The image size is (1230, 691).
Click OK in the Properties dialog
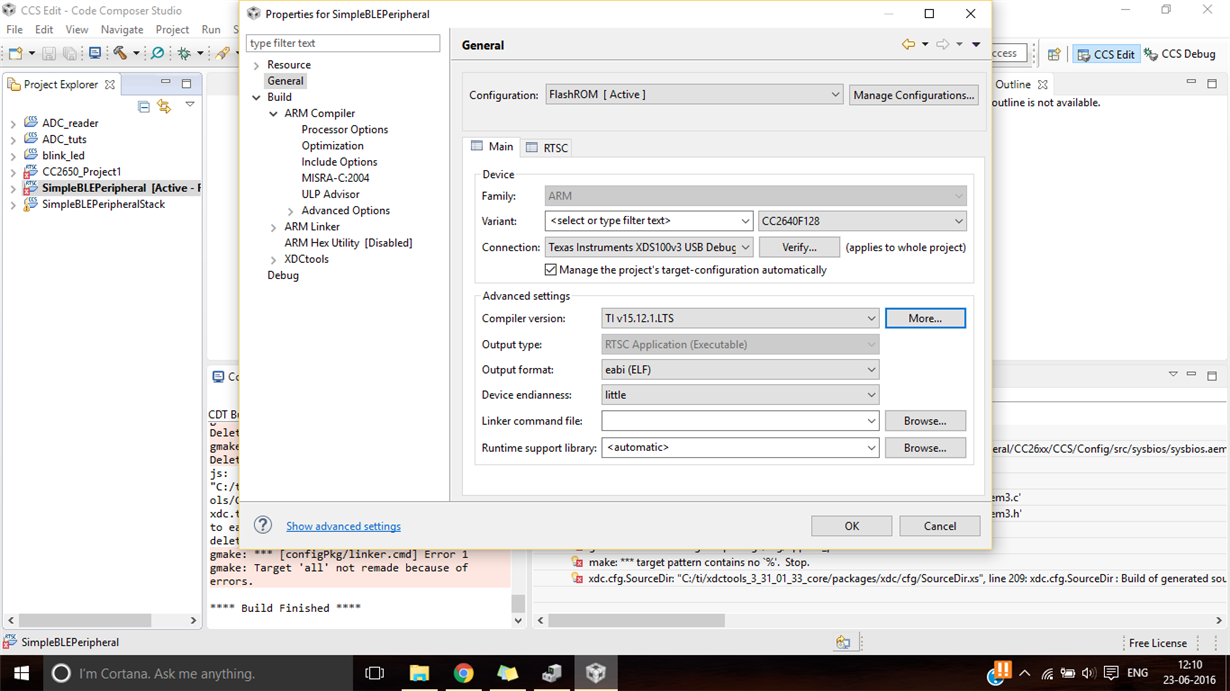(x=852, y=526)
